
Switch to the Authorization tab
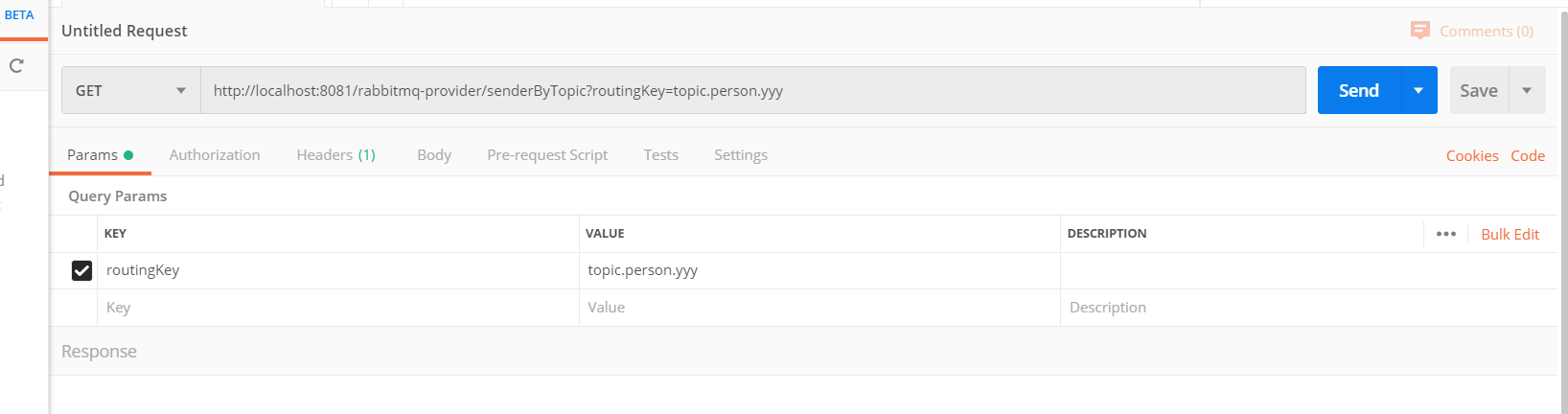tap(215, 155)
